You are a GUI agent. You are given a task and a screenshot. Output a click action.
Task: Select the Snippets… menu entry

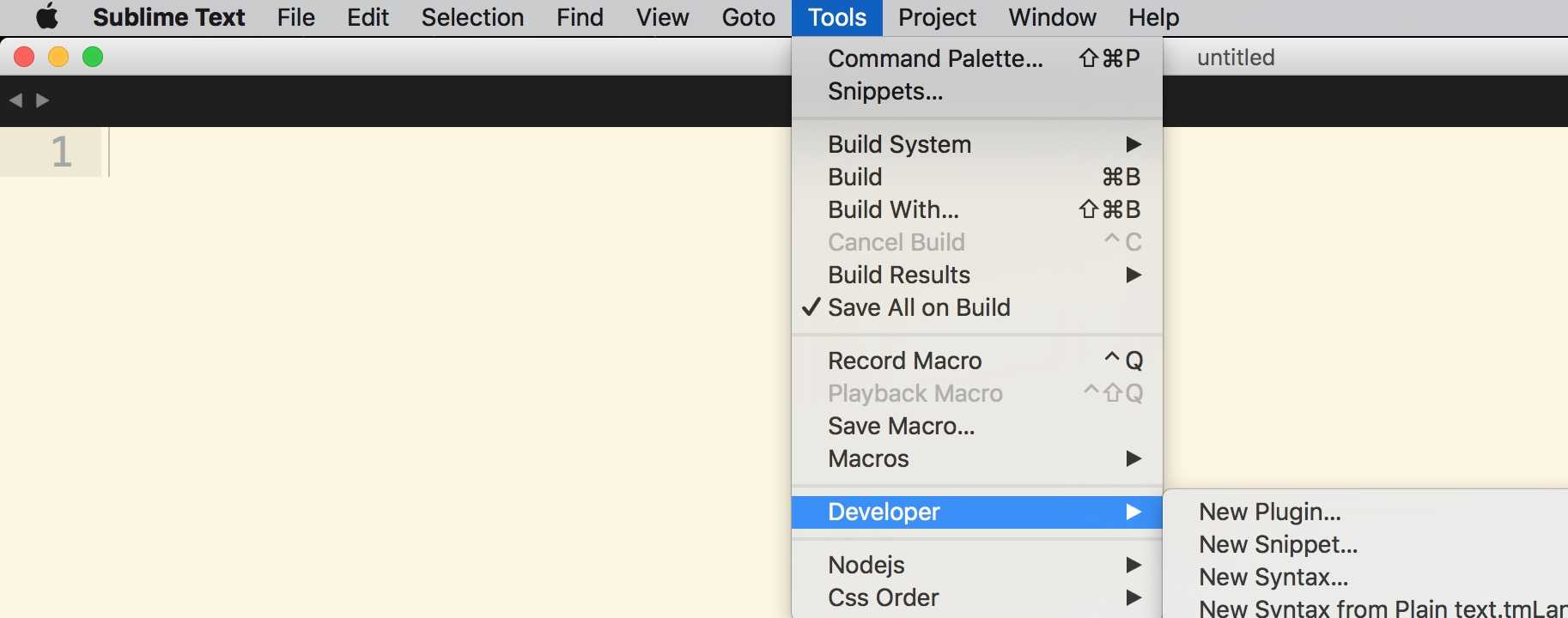(x=977, y=91)
